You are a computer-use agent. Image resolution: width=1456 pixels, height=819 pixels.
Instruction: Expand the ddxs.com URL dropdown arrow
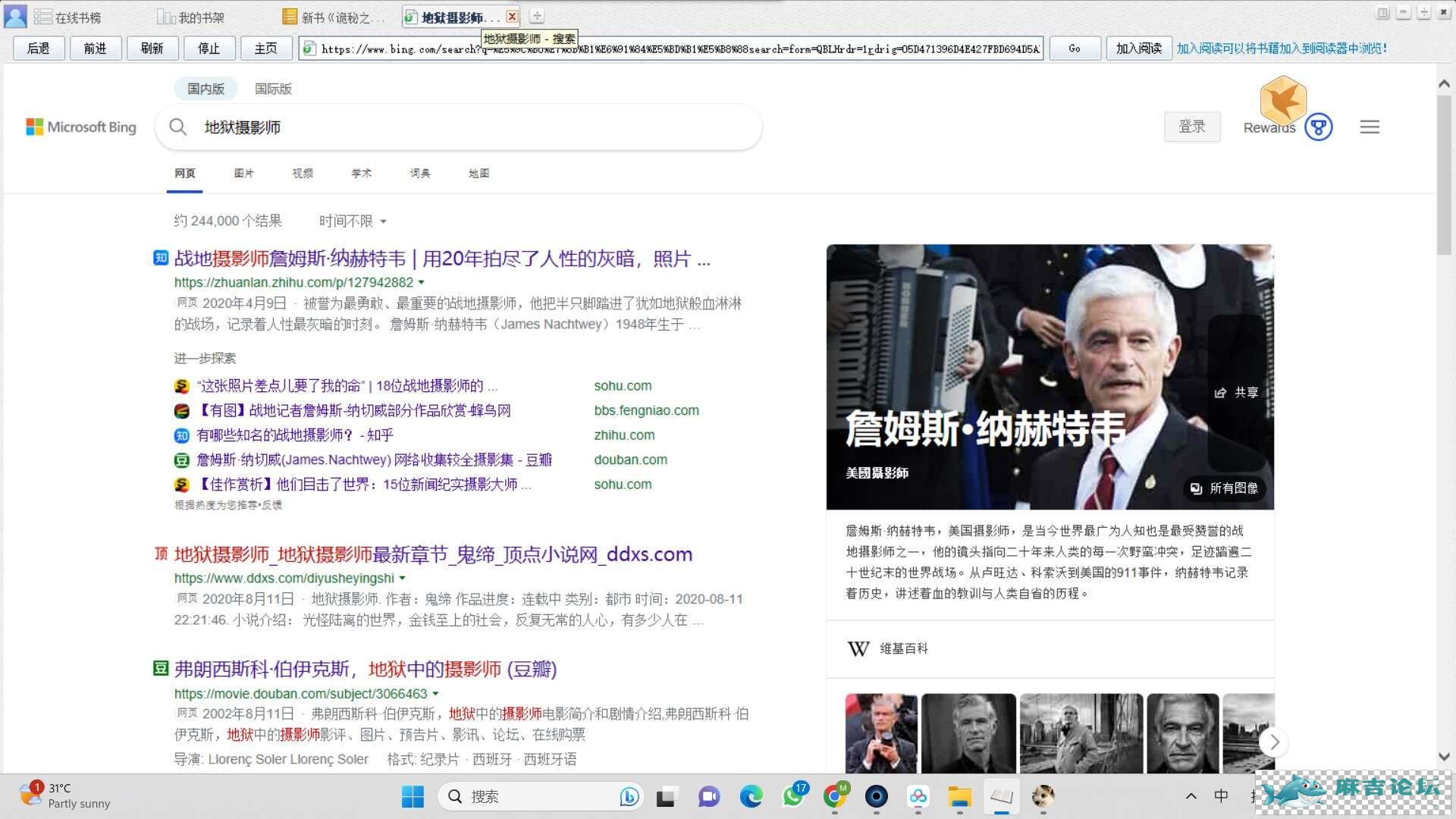coord(403,578)
